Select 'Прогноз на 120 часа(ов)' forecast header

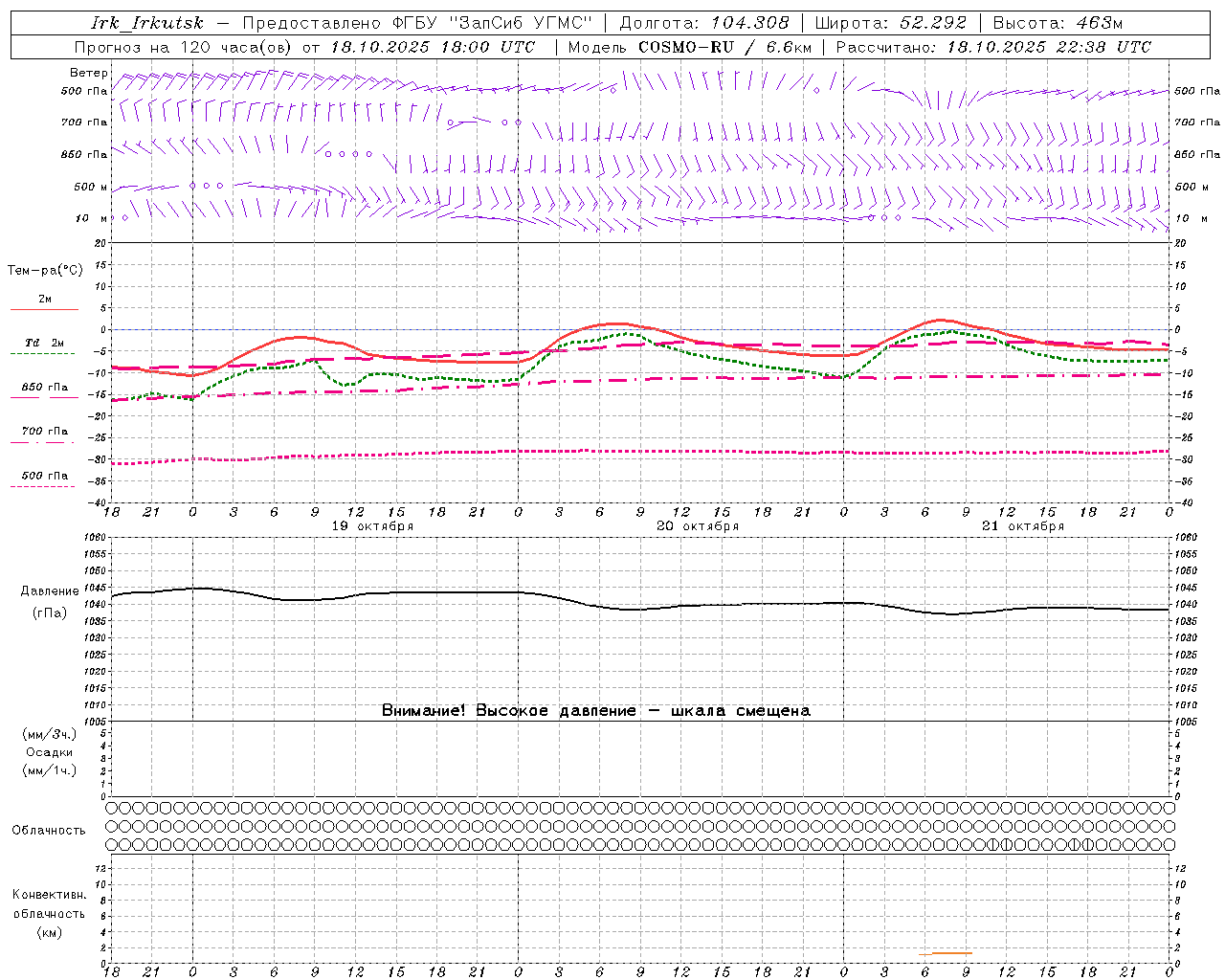(182, 47)
